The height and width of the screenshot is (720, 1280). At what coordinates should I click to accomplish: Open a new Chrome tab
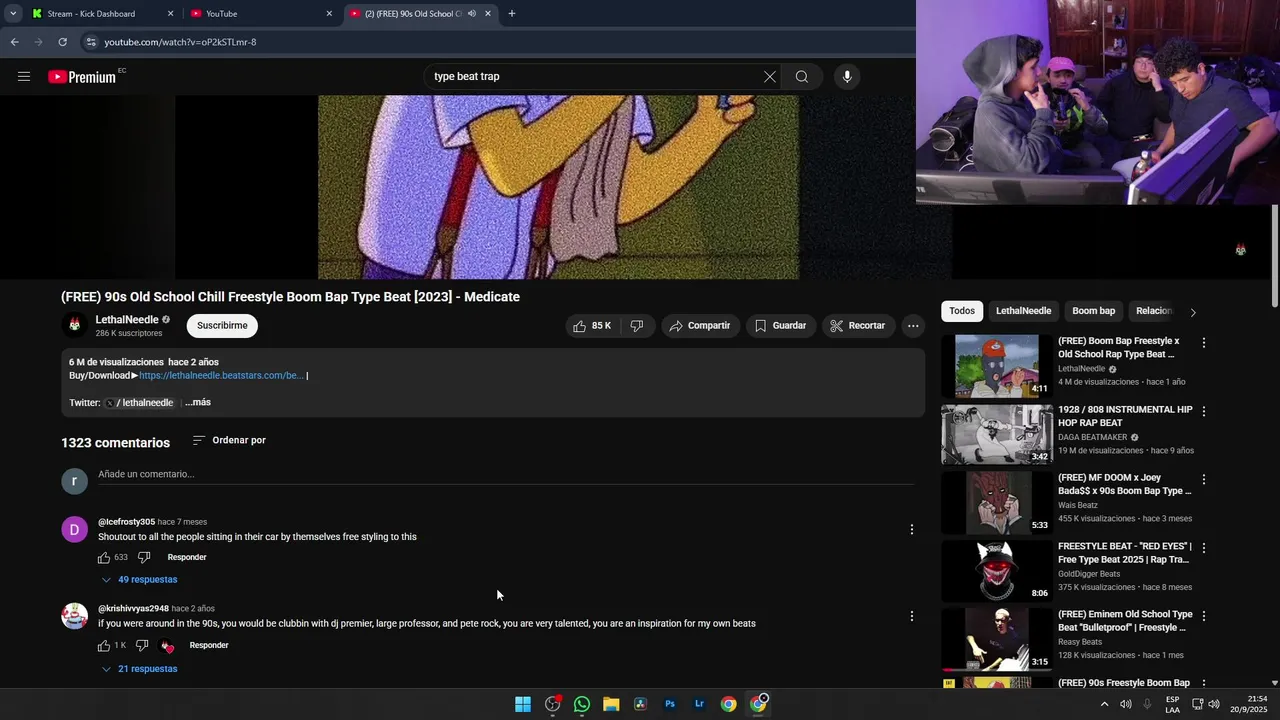pos(512,14)
